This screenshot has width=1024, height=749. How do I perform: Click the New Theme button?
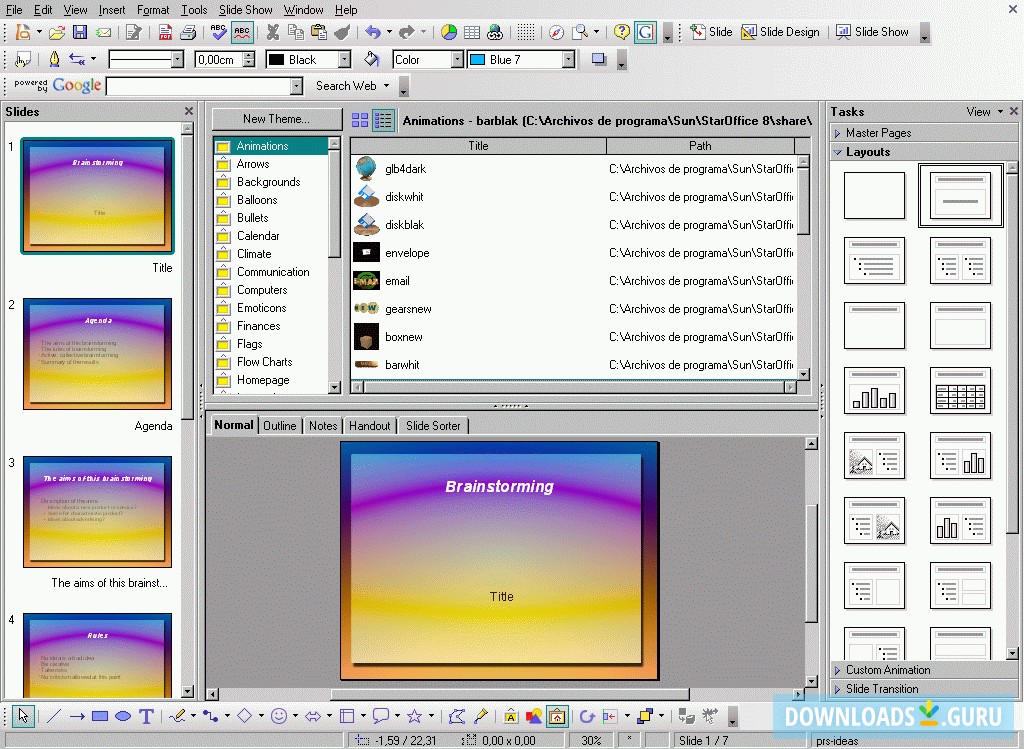click(x=276, y=118)
